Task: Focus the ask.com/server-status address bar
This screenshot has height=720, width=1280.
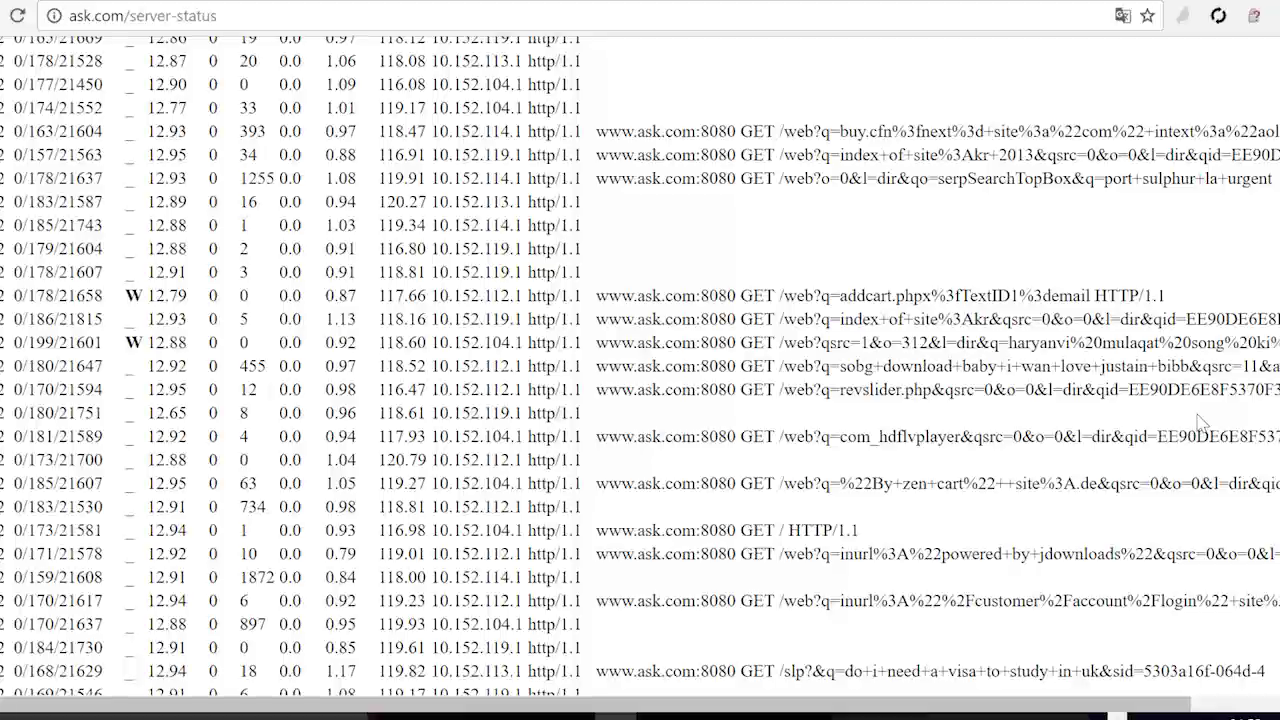Action: (500, 16)
